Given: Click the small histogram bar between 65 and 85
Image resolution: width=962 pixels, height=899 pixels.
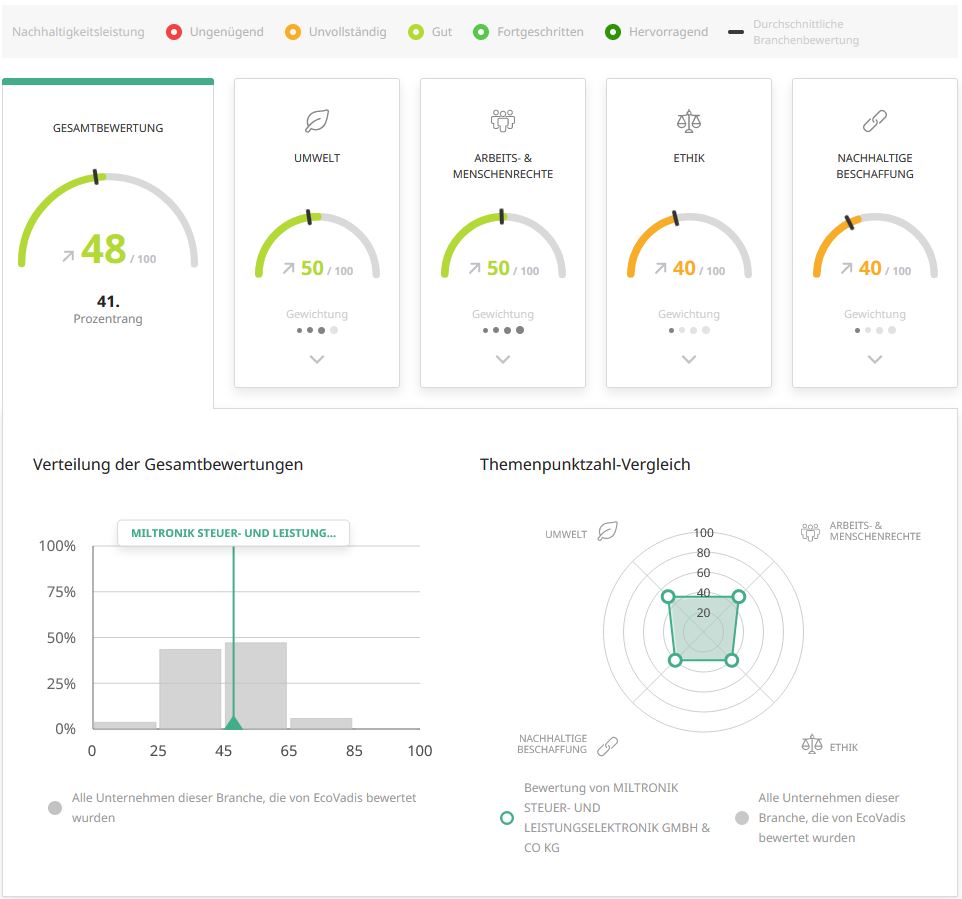Looking at the screenshot, I should 321,723.
